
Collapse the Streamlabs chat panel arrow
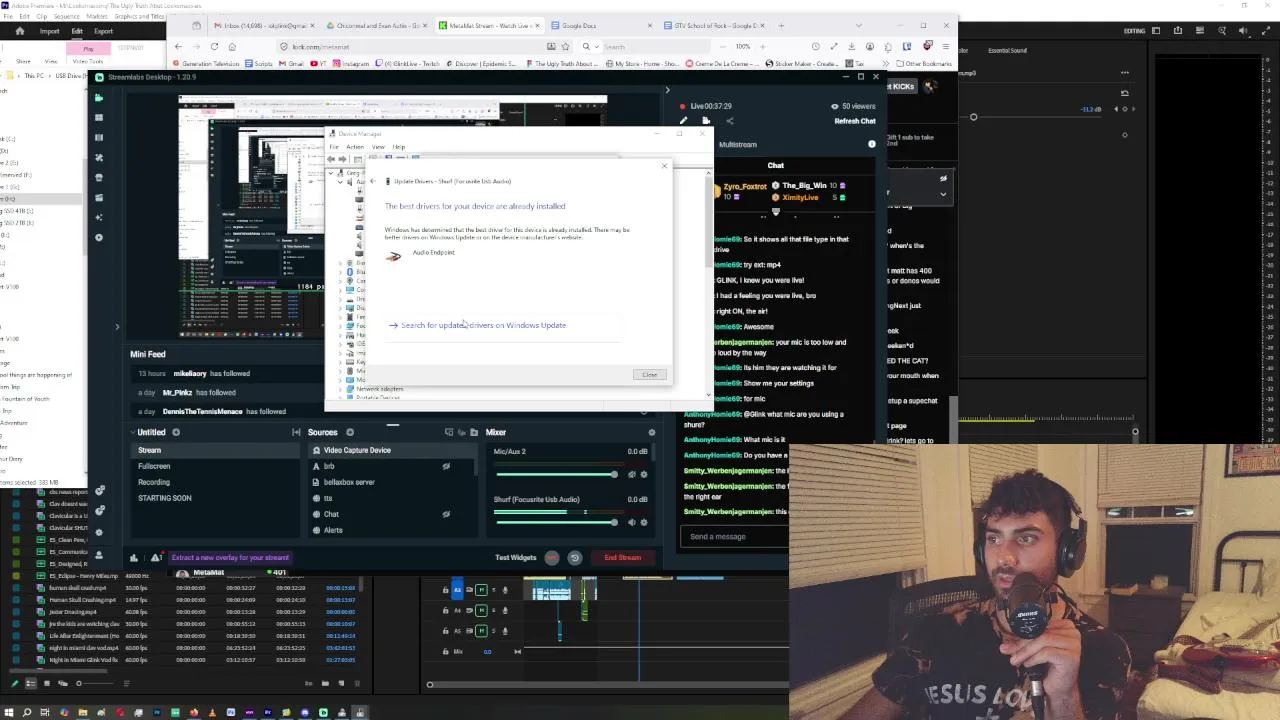(x=667, y=90)
